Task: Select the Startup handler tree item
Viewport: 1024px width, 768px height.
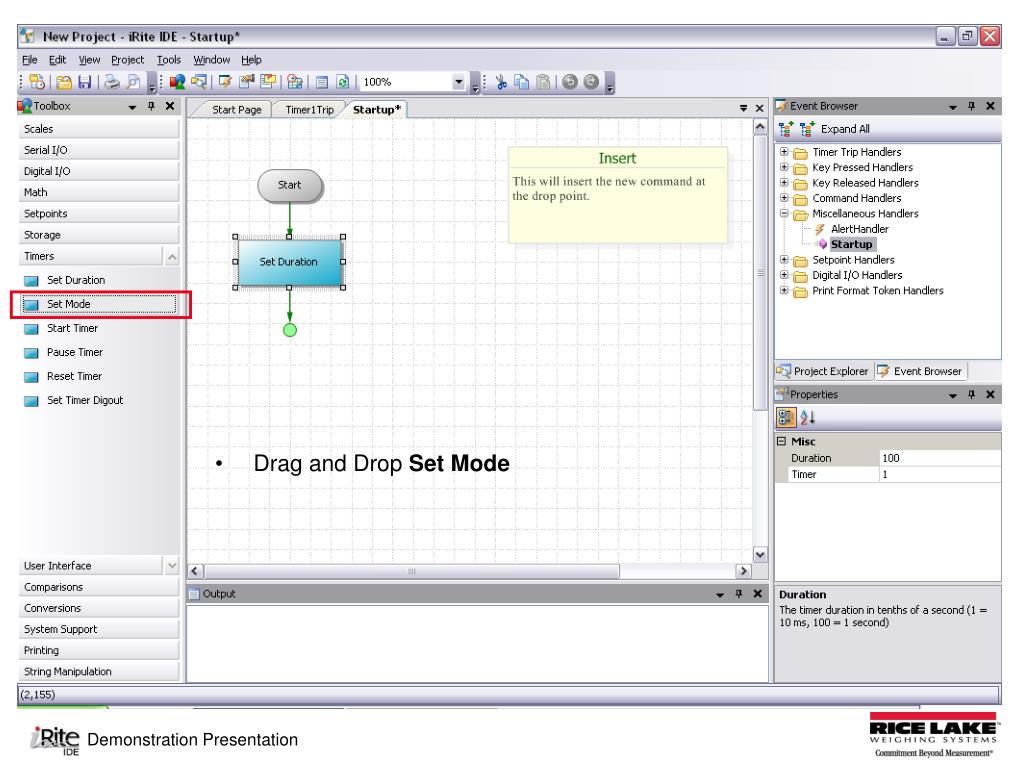Action: tap(851, 244)
